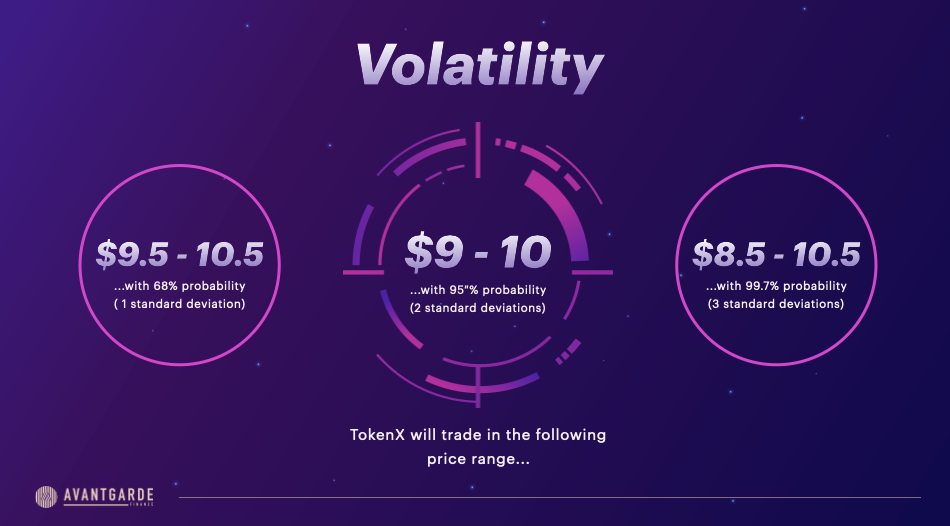This screenshot has width=950, height=526.
Task: Click the horizontal footer divider line
Action: [550, 498]
